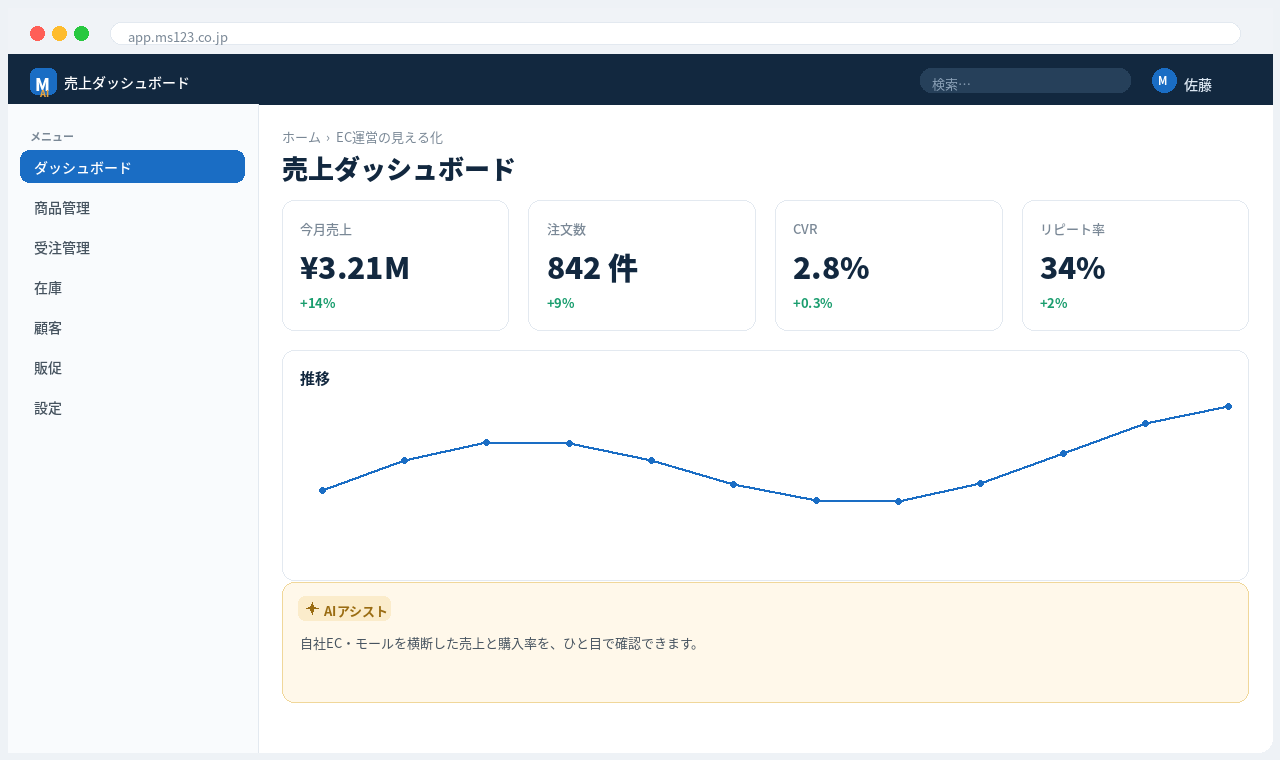The image size is (1280, 760).
Task: Open the 注文数 842 件 card
Action: point(642,265)
